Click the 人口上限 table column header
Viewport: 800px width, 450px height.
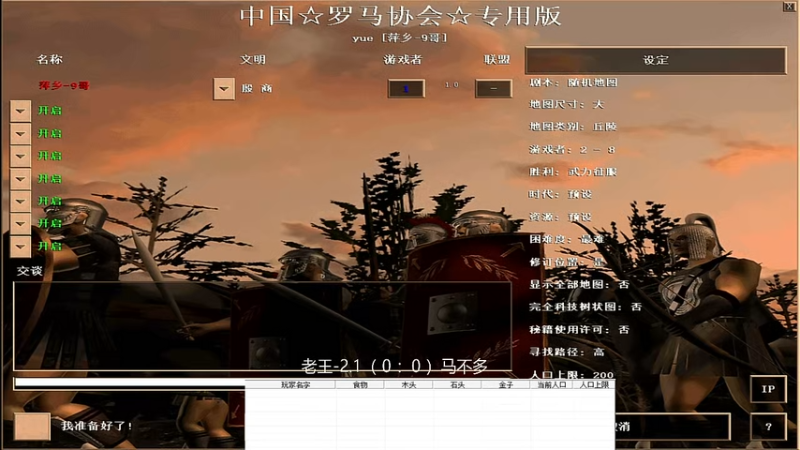coord(594,385)
